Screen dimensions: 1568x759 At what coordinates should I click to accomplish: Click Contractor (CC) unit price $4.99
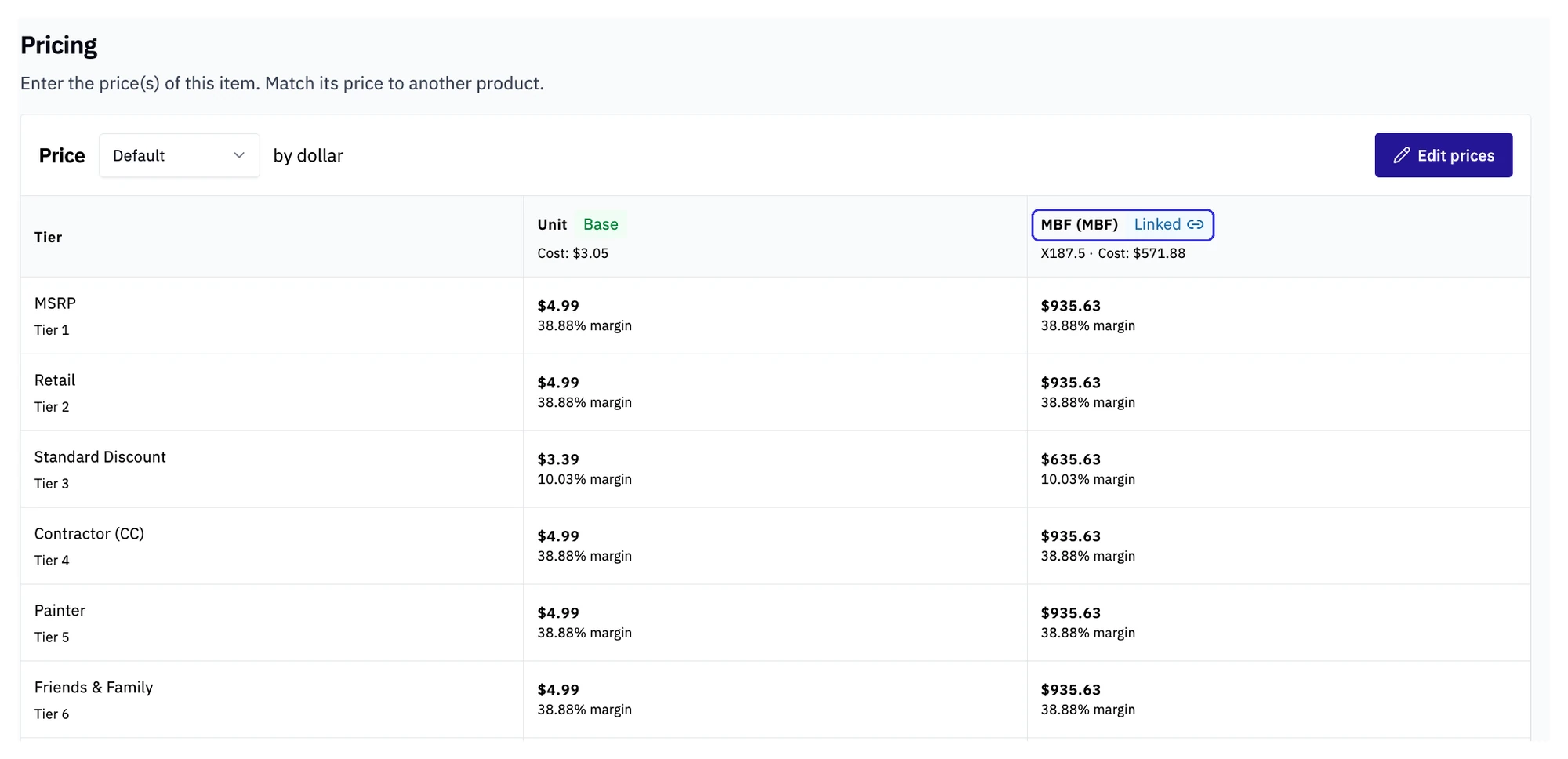[558, 536]
